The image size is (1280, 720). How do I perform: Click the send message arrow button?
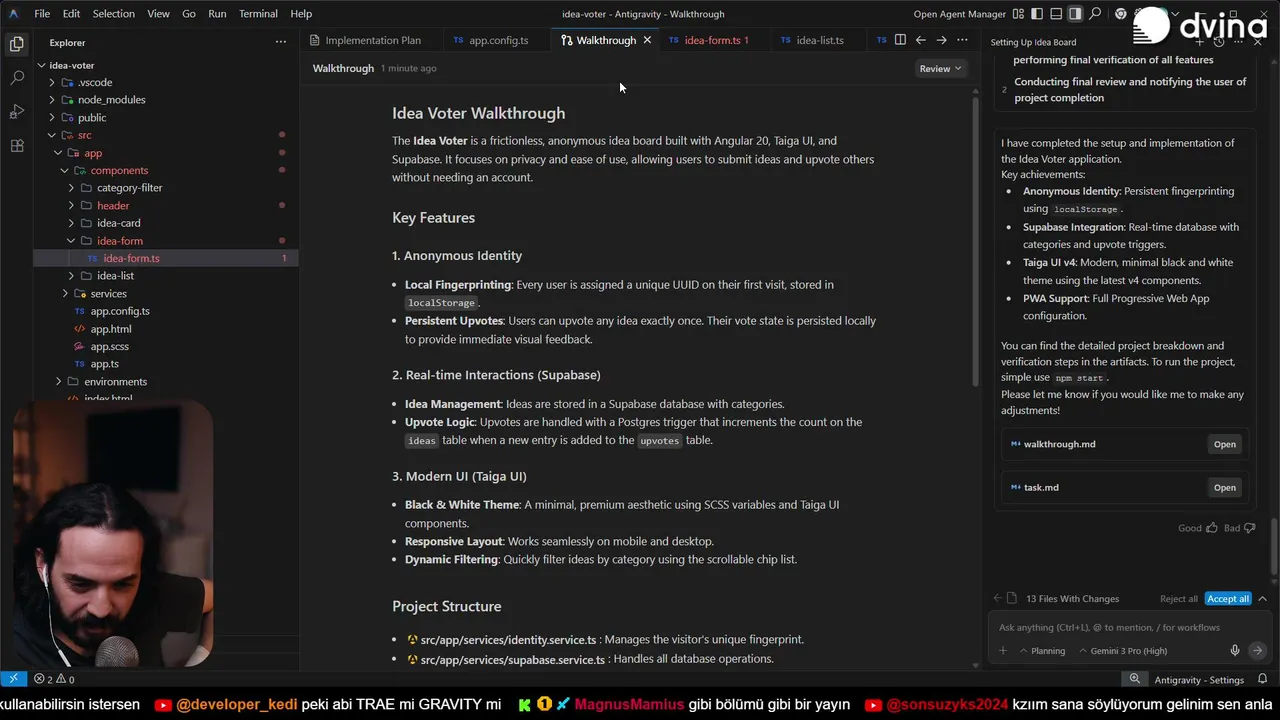pyautogui.click(x=1257, y=650)
